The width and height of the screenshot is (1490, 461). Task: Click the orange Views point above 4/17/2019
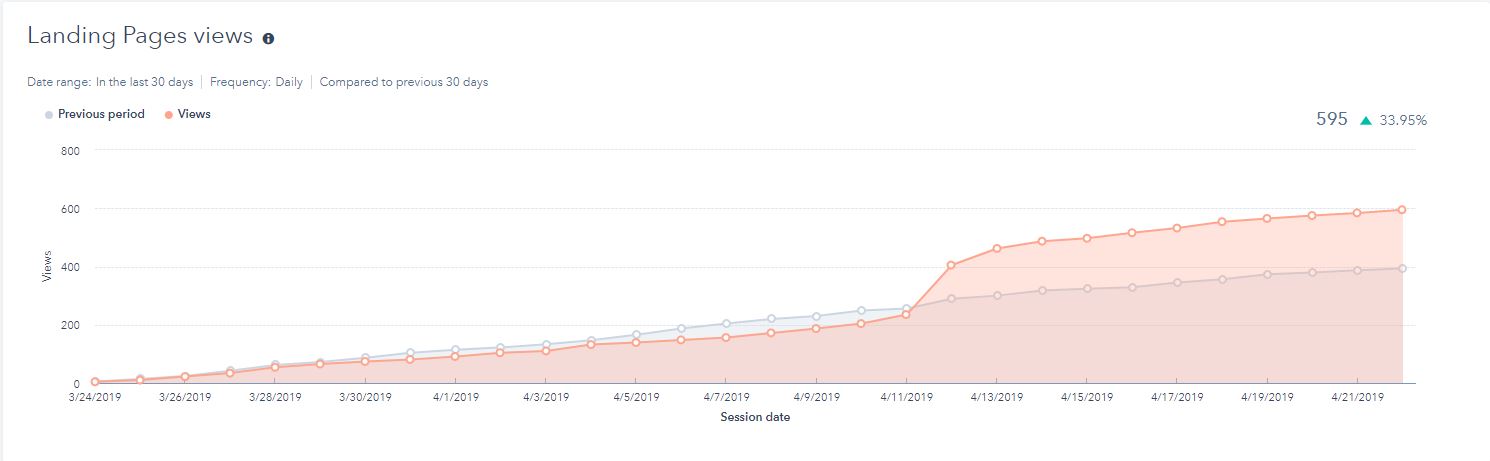point(1177,228)
